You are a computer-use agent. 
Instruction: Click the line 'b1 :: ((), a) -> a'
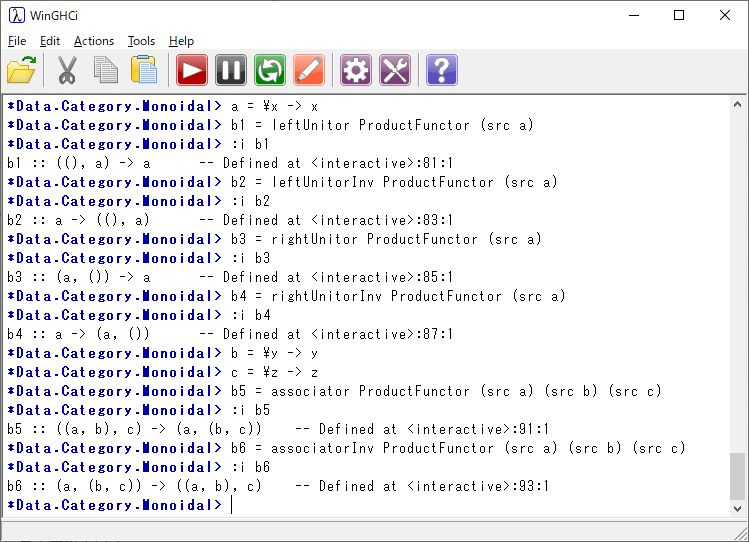pos(79,163)
